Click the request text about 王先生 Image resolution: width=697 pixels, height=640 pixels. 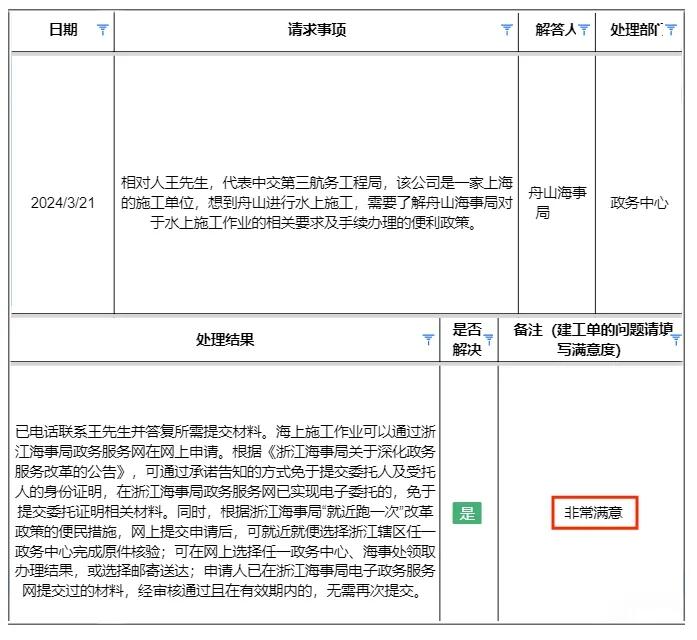[316, 203]
